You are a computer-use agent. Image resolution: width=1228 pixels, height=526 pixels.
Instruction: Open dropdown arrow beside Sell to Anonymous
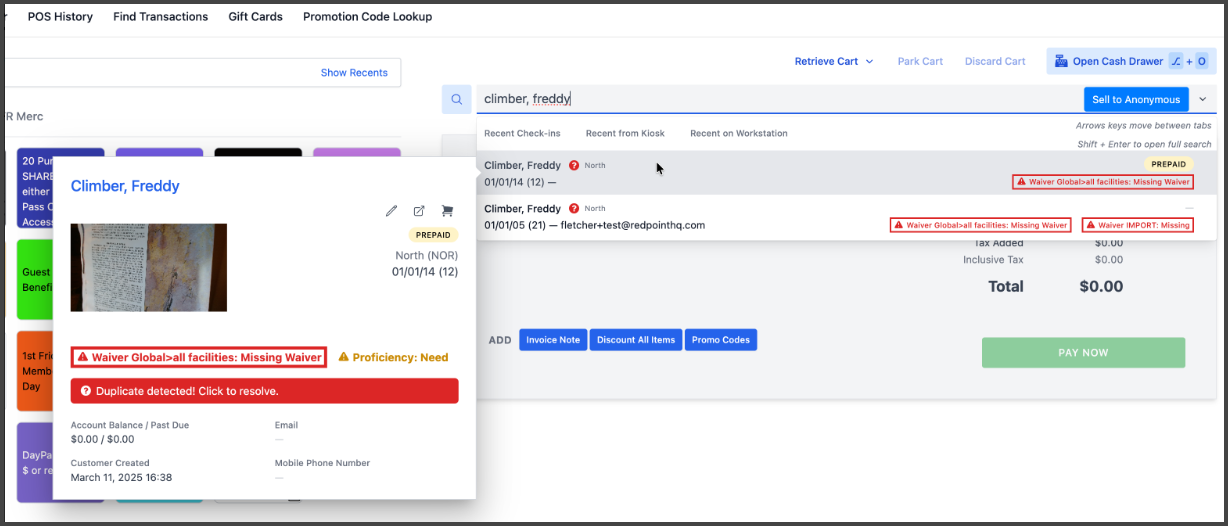click(1202, 99)
